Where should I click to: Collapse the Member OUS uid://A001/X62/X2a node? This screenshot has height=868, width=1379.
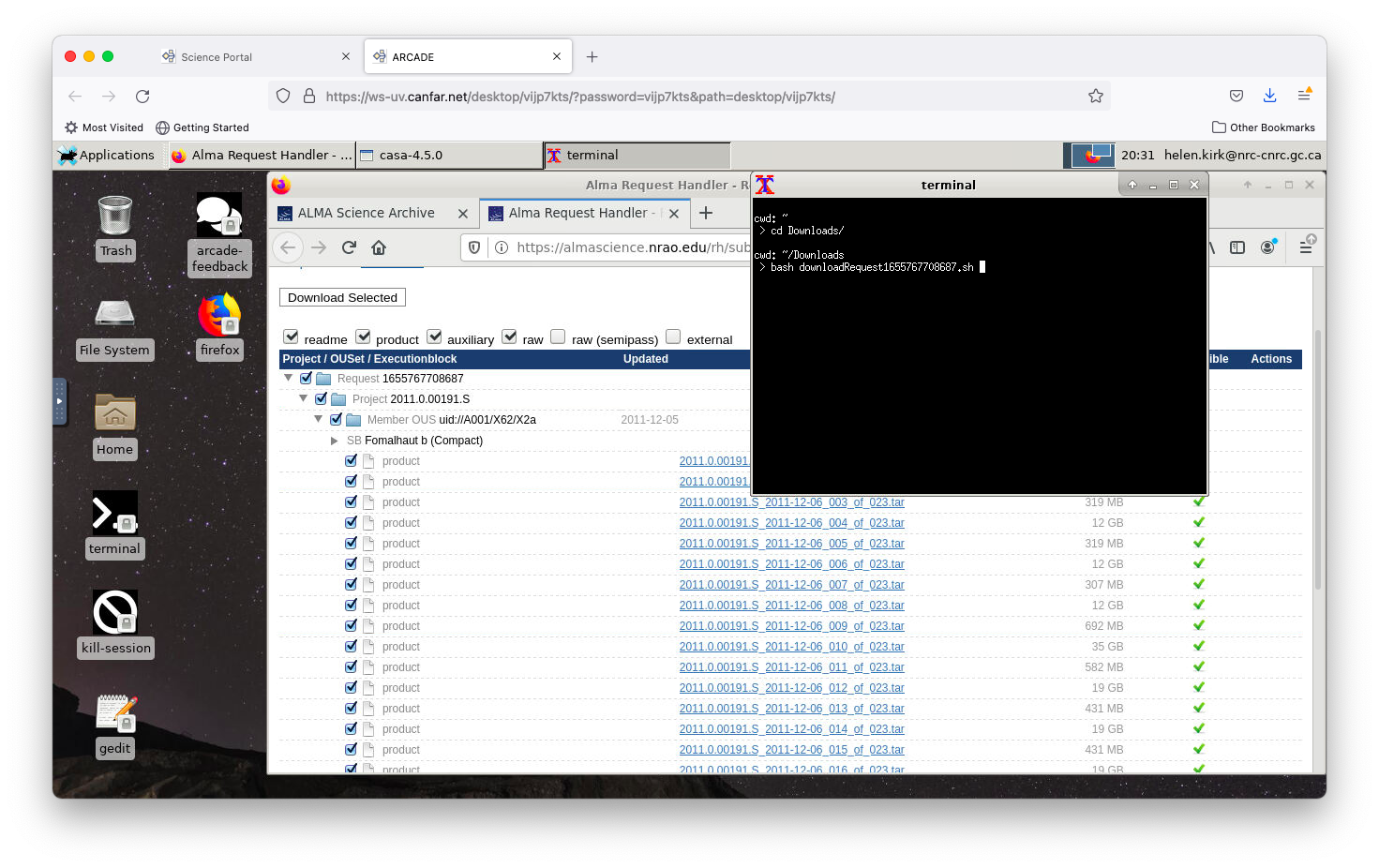319,419
